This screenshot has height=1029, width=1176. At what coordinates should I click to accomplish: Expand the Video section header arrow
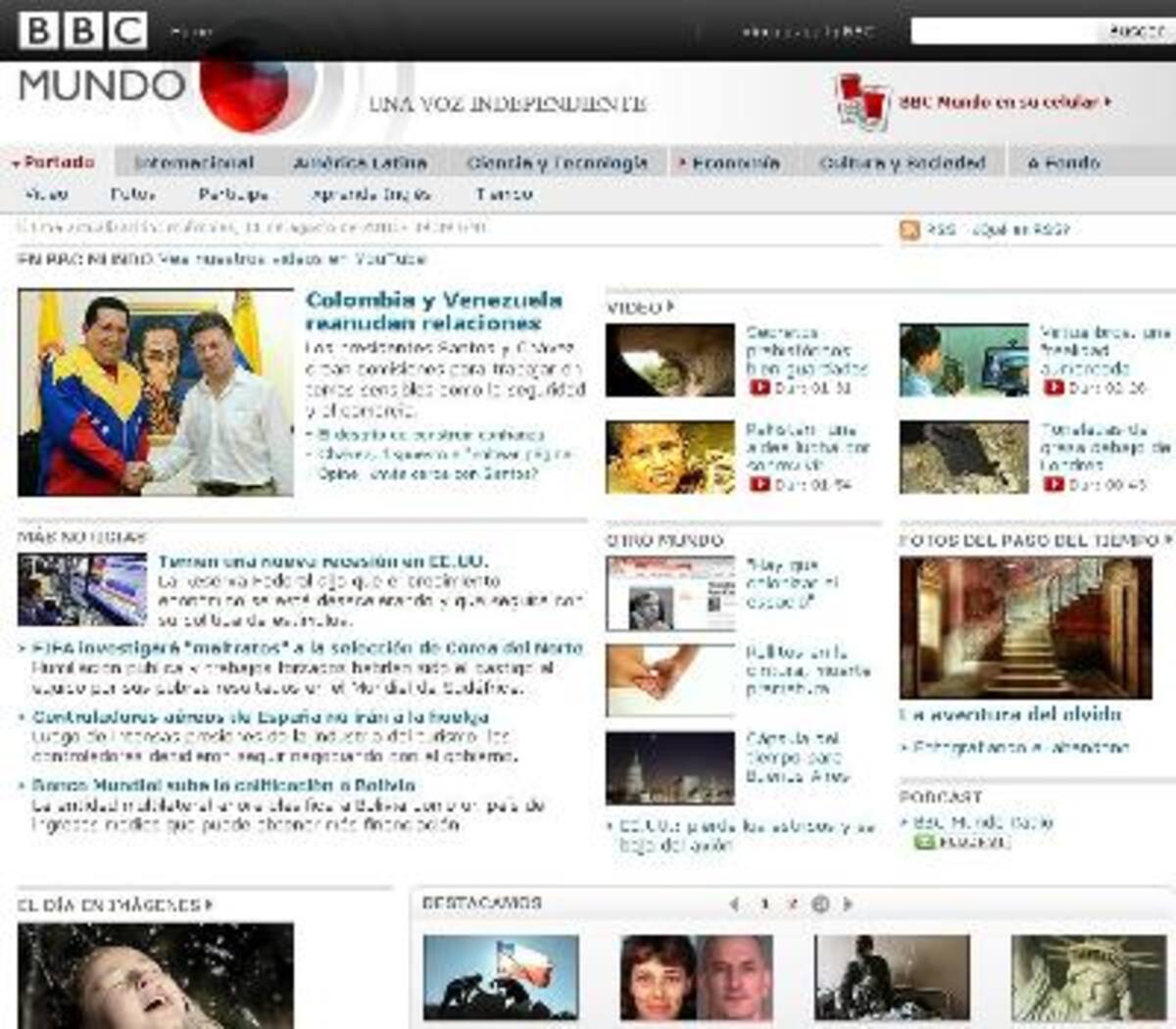tap(670, 308)
